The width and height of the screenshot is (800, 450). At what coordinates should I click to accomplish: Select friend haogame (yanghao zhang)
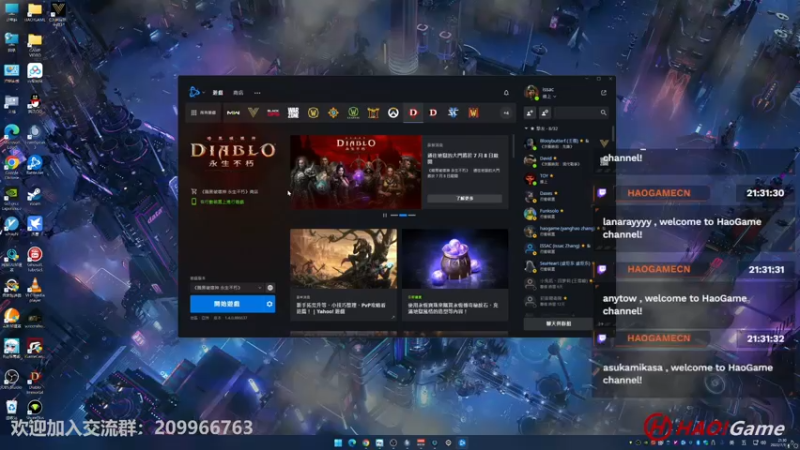pyautogui.click(x=559, y=231)
